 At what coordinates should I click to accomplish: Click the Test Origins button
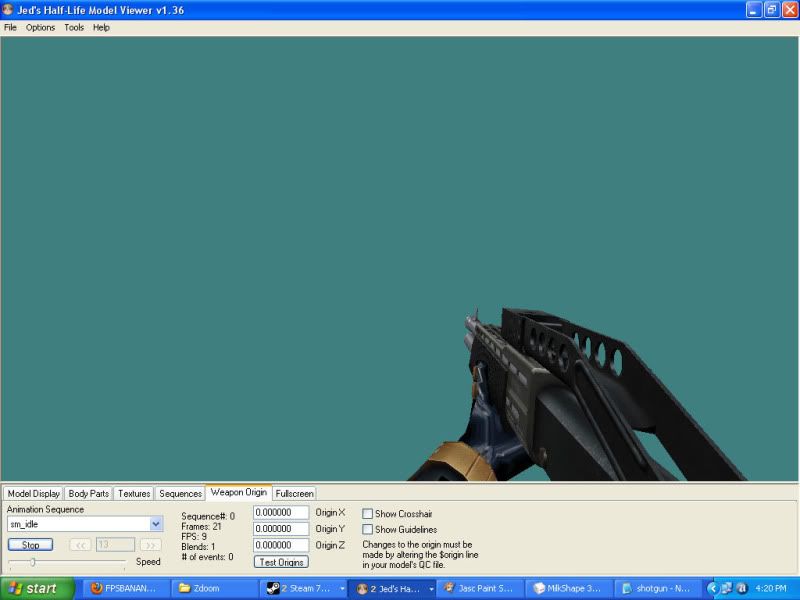tap(281, 562)
